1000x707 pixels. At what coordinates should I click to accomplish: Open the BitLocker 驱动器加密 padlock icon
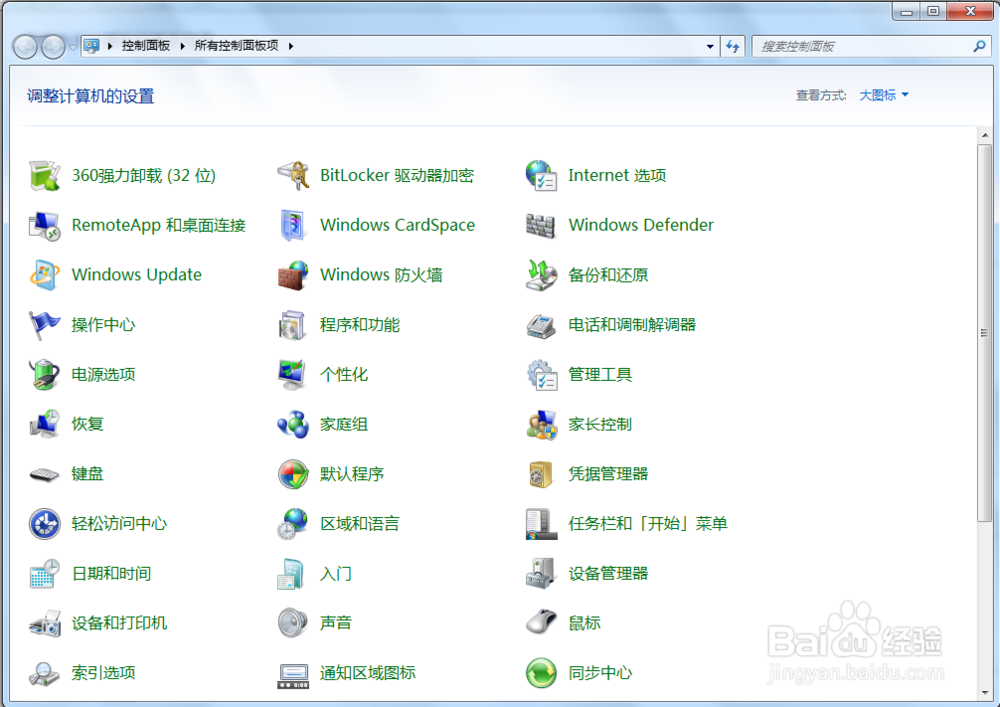click(293, 175)
